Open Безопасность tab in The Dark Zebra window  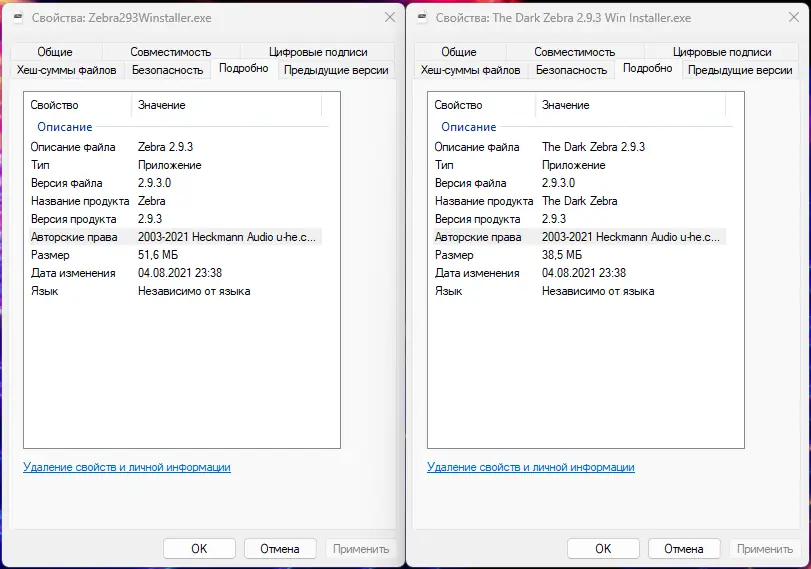(571, 70)
